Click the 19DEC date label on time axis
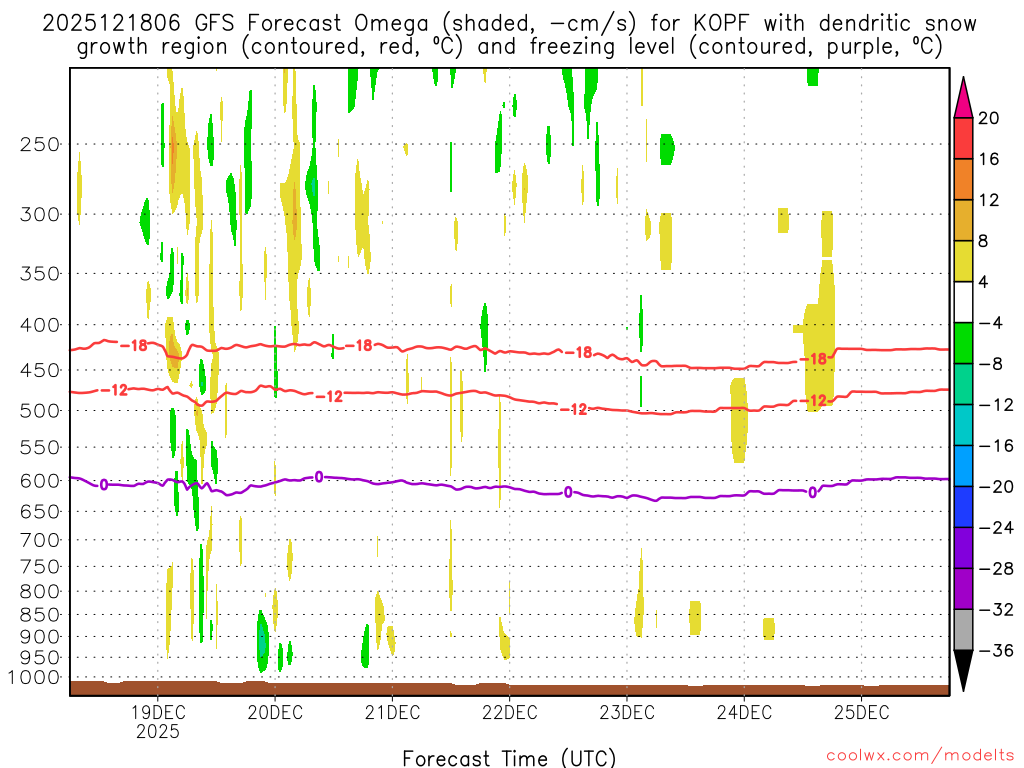This screenshot has width=1024, height=768. click(x=158, y=712)
